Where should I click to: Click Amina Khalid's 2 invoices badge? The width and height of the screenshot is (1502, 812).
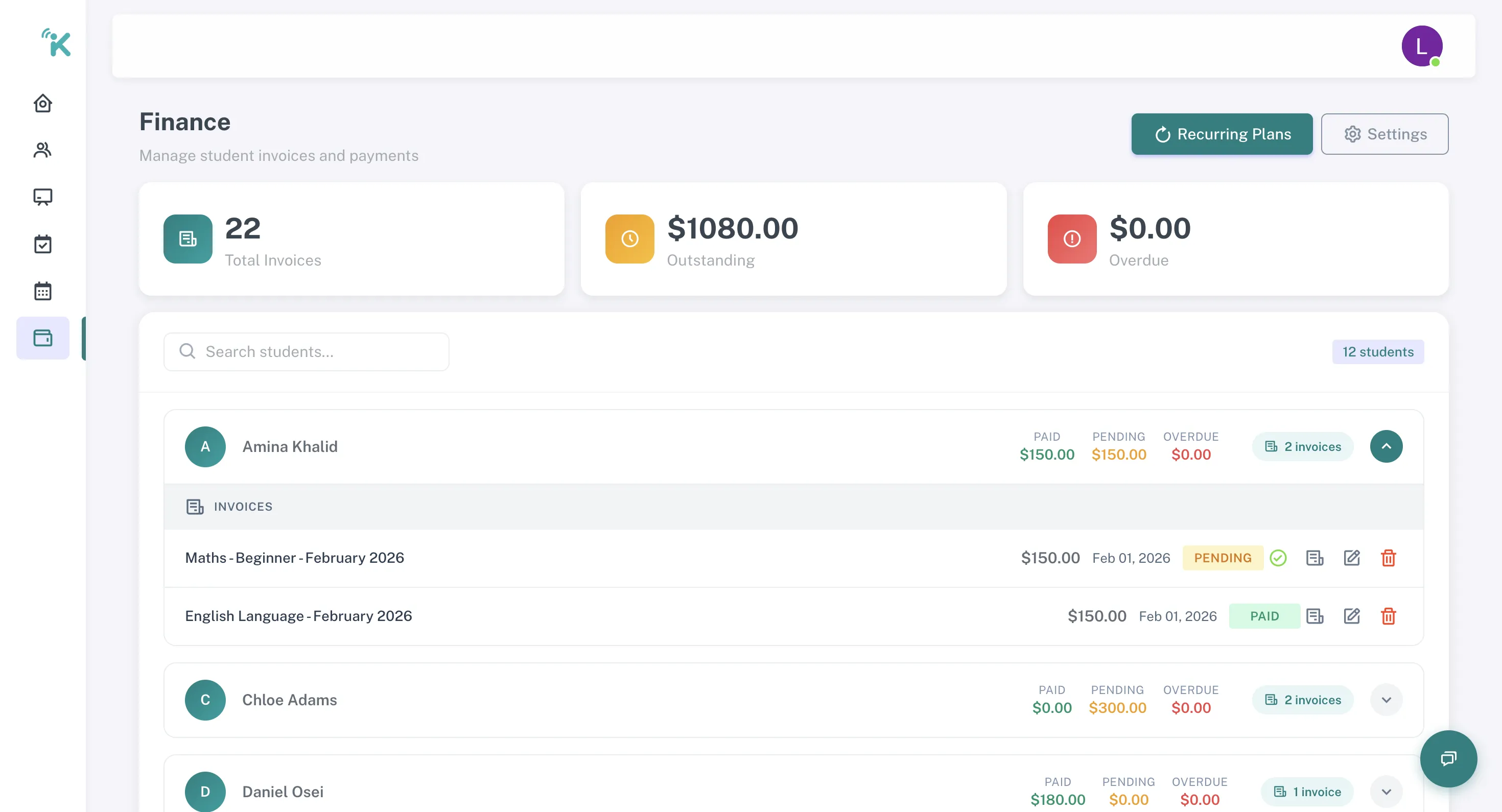(x=1302, y=446)
